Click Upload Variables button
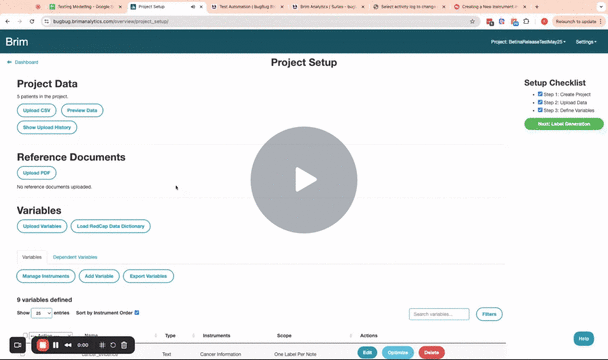This screenshot has height=360, width=608. (x=42, y=226)
